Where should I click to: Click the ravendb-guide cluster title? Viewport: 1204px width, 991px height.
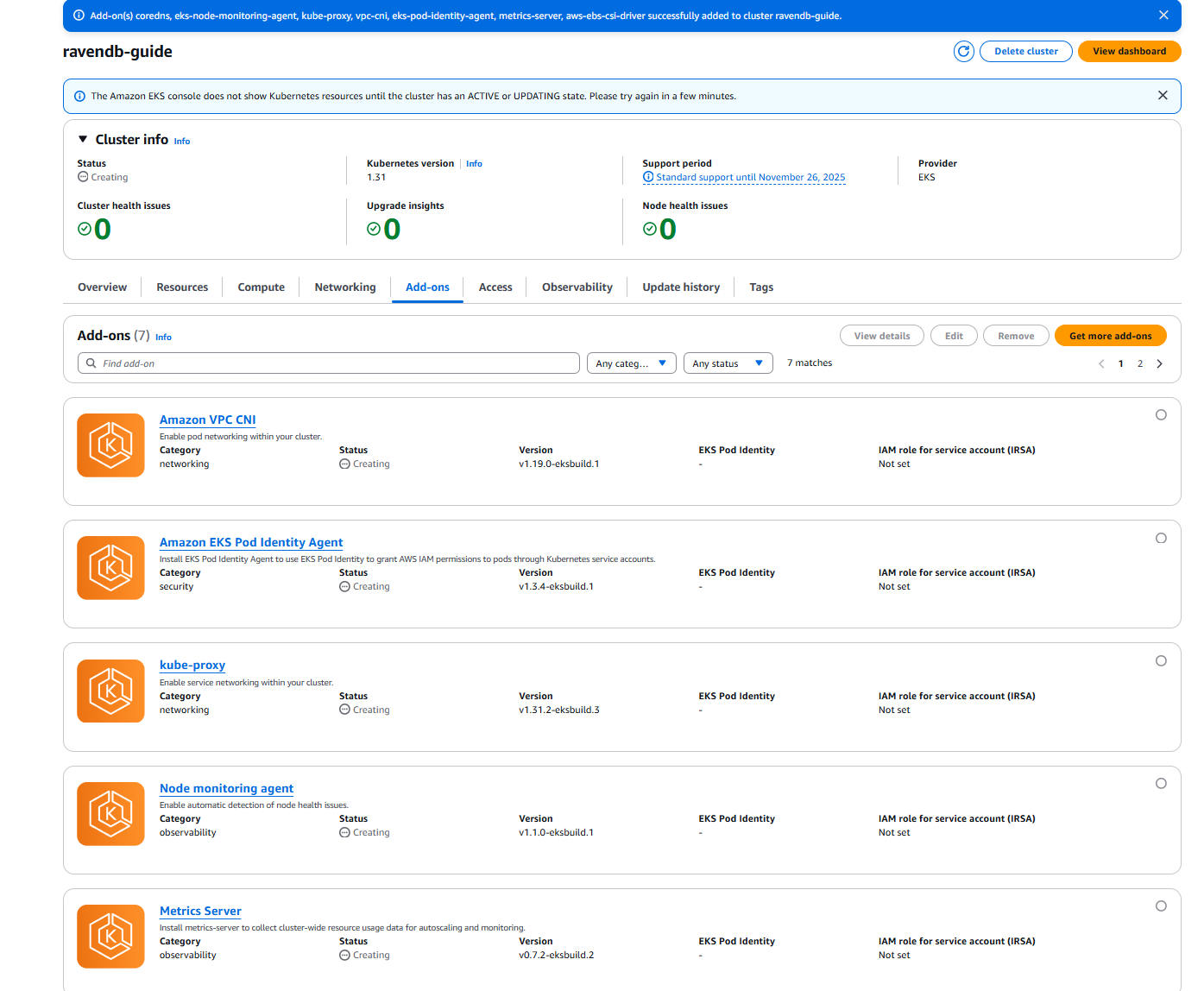point(117,51)
